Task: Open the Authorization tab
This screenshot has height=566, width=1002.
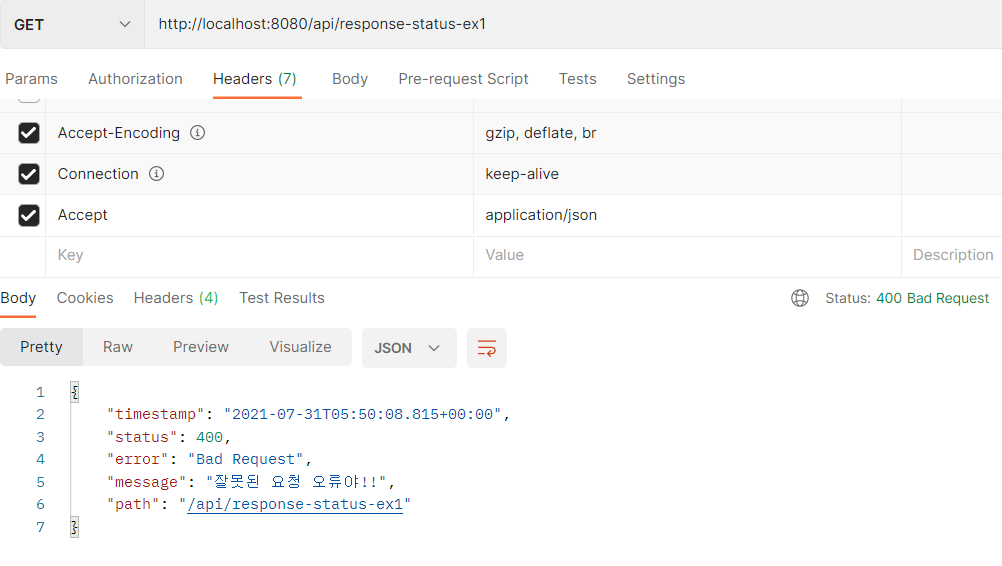Action: [x=135, y=79]
